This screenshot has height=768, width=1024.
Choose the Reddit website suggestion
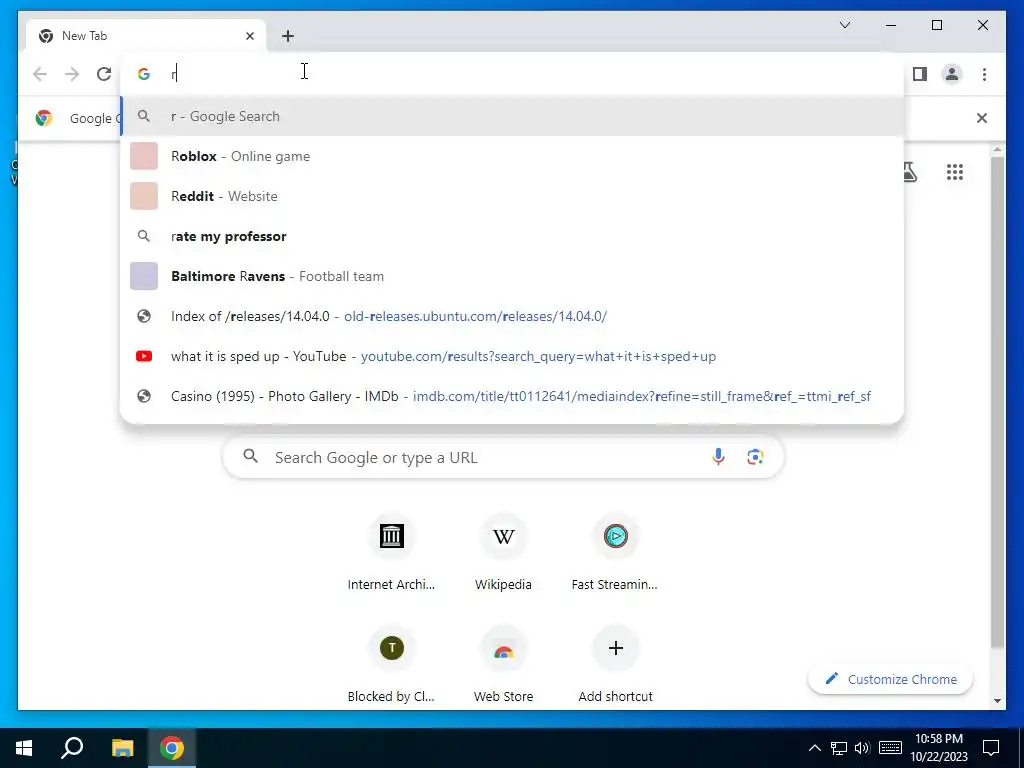[x=512, y=196]
